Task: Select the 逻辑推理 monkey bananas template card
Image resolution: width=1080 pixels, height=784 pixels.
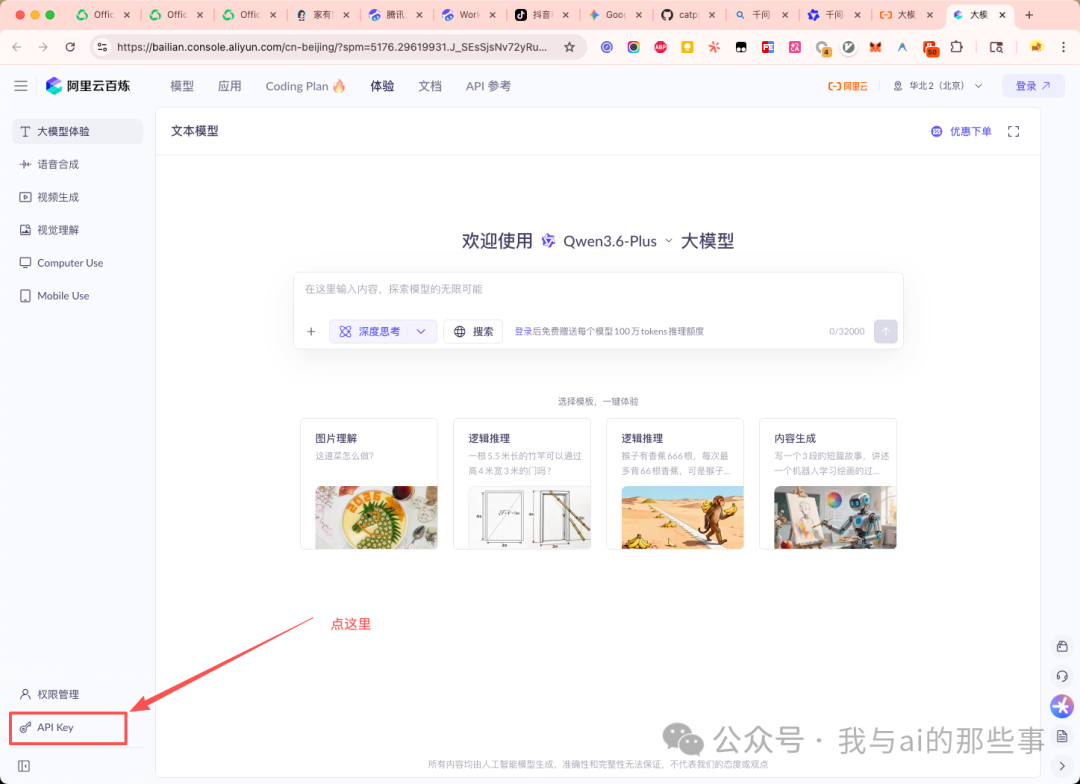Action: (675, 484)
